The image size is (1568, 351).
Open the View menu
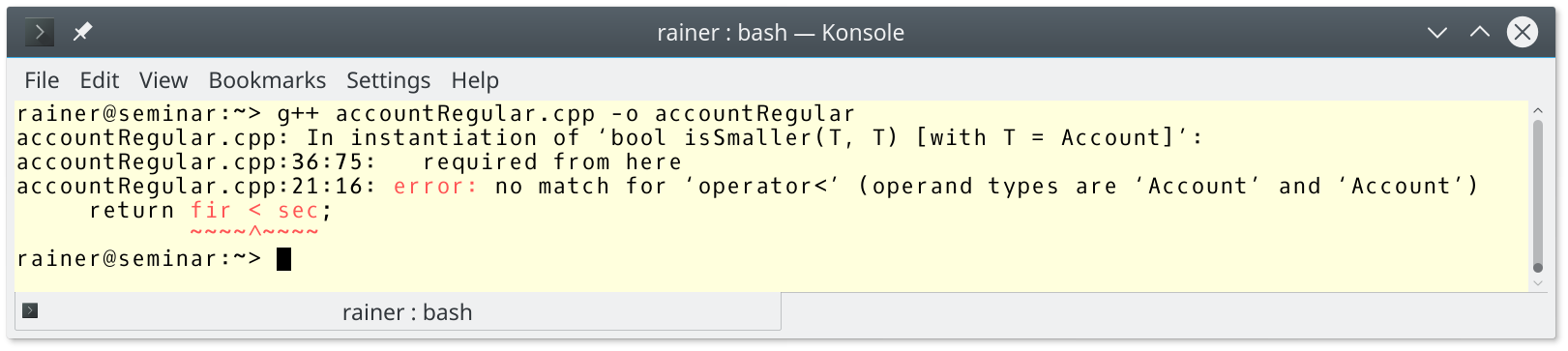tap(163, 80)
